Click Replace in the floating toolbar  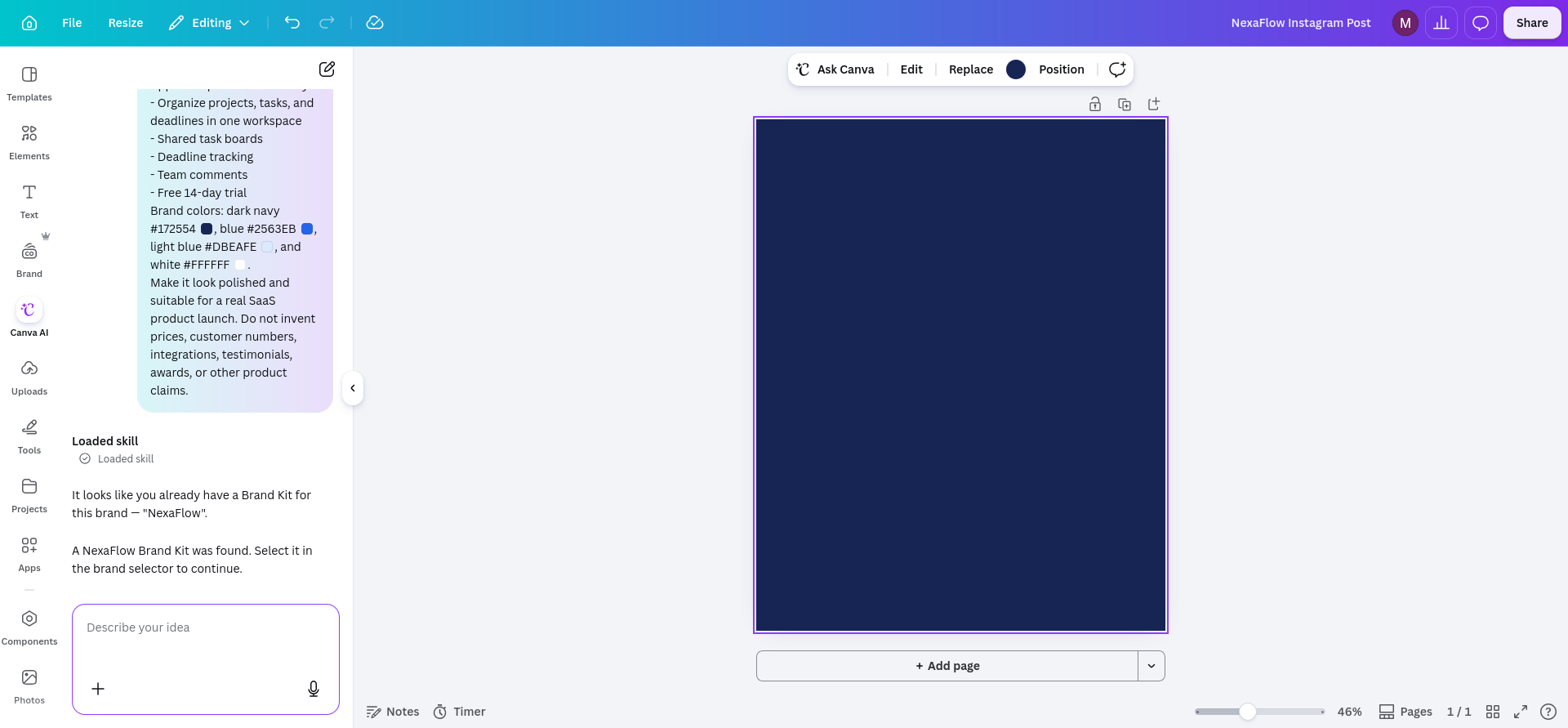[971, 69]
